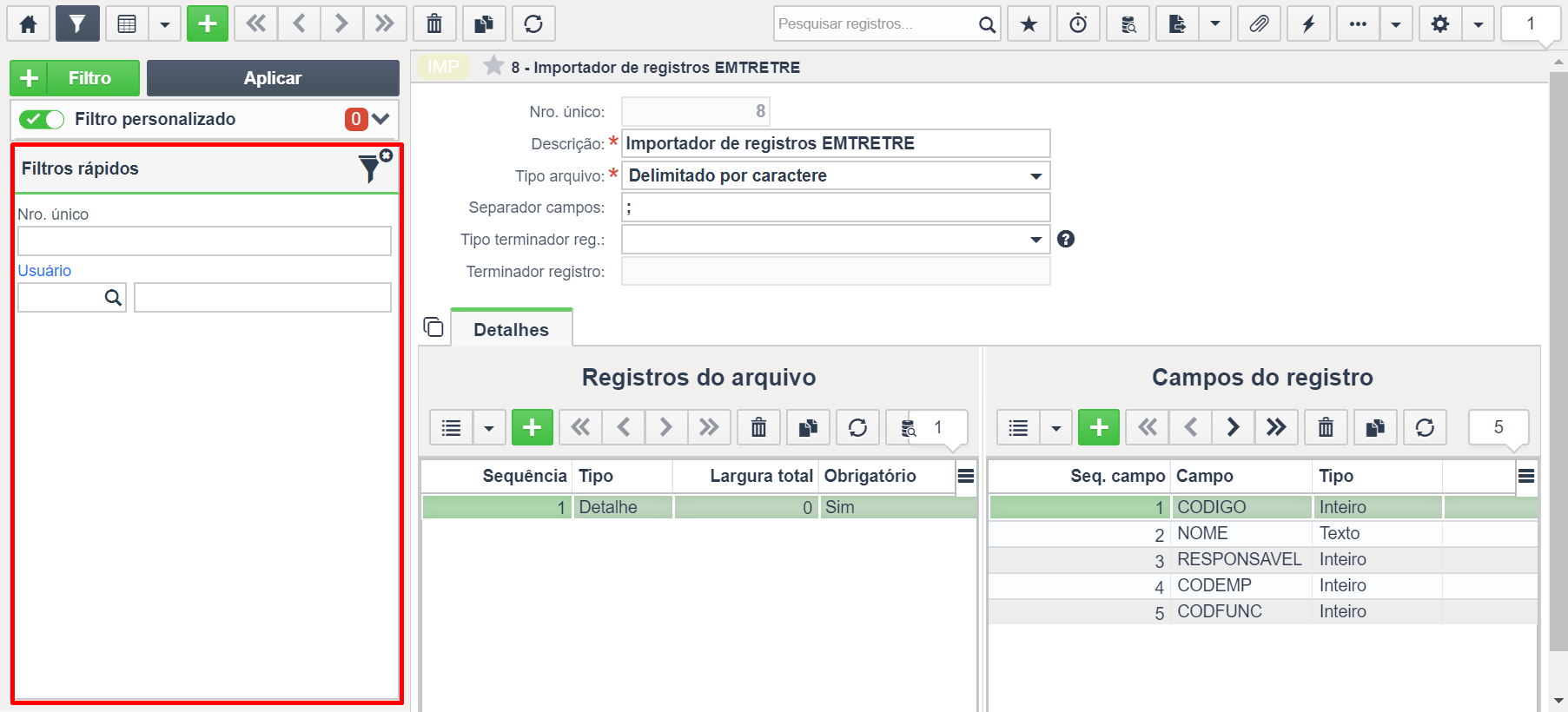Image resolution: width=1568 pixels, height=712 pixels.
Task: Switch Campos do registro to list view
Action: tap(1018, 427)
